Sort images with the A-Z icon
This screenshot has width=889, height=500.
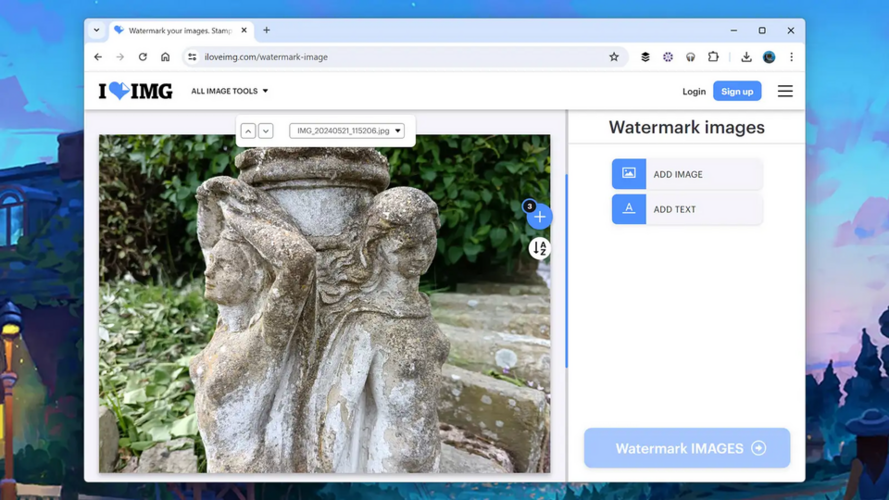[539, 248]
